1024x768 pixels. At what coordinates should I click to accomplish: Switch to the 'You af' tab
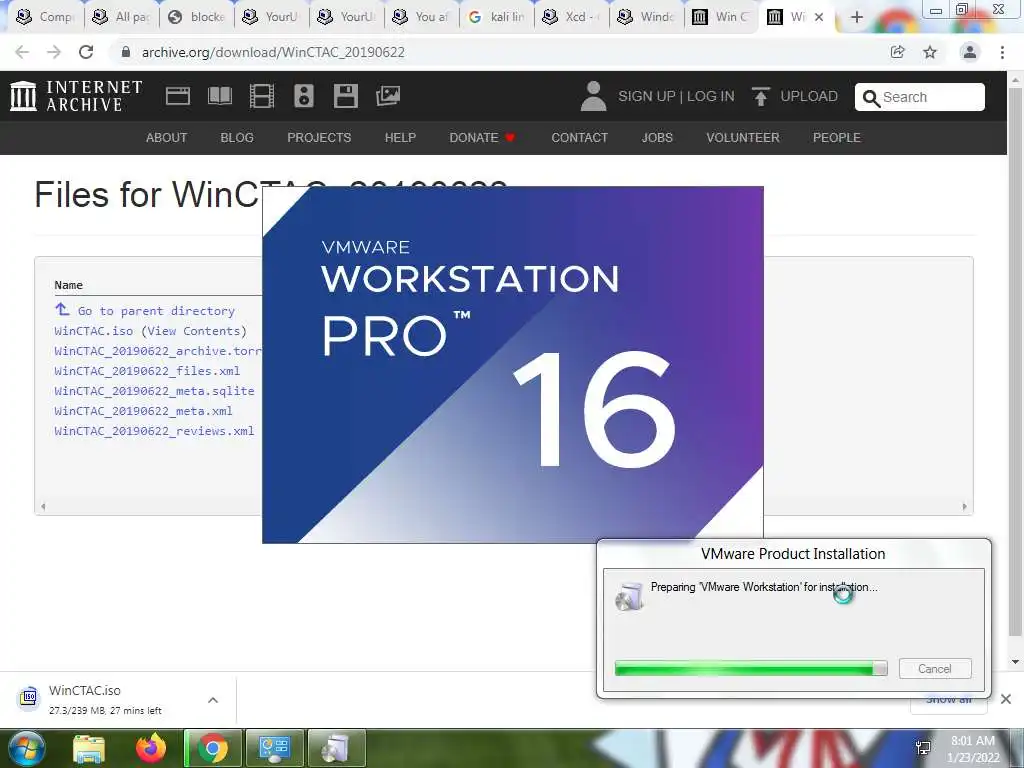pos(422,17)
